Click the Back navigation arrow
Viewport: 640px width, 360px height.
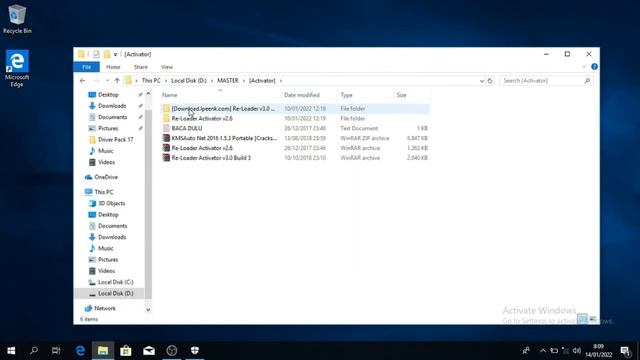pyautogui.click(x=82, y=81)
